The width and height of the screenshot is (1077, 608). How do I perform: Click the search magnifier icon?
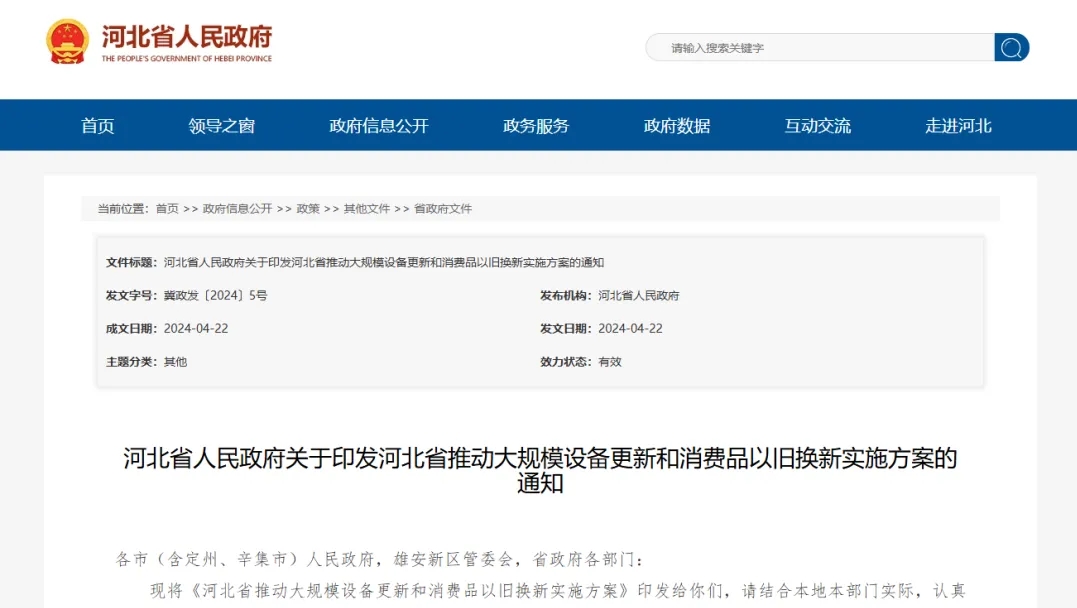[x=1011, y=47]
